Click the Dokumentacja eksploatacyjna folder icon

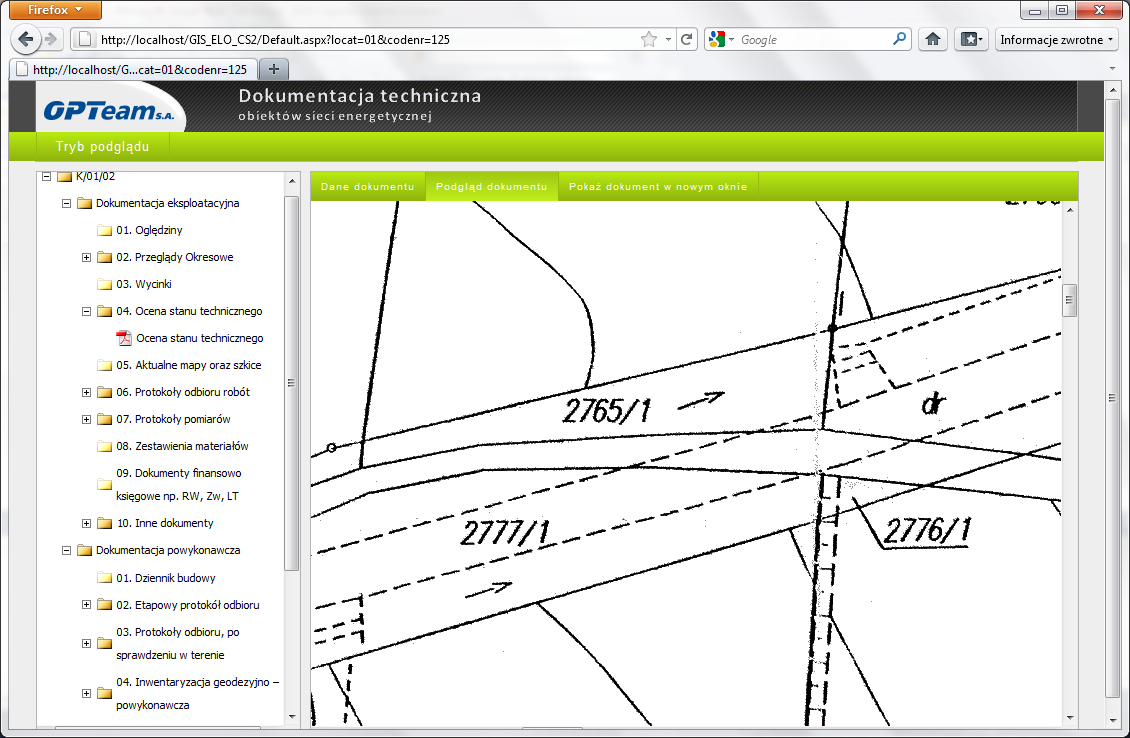tap(84, 203)
